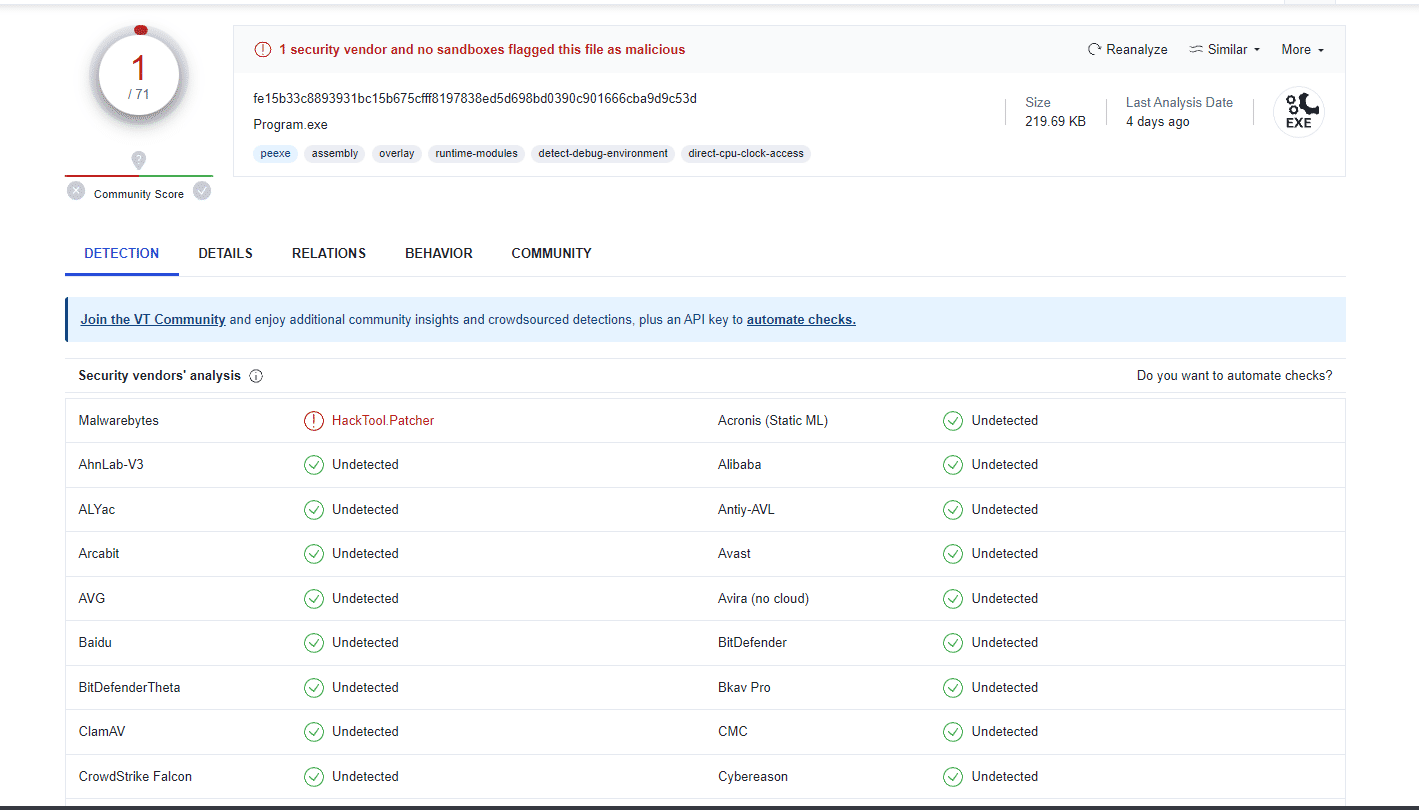Click the Avira (no cloud) check icon
1419x810 pixels.
coord(953,599)
